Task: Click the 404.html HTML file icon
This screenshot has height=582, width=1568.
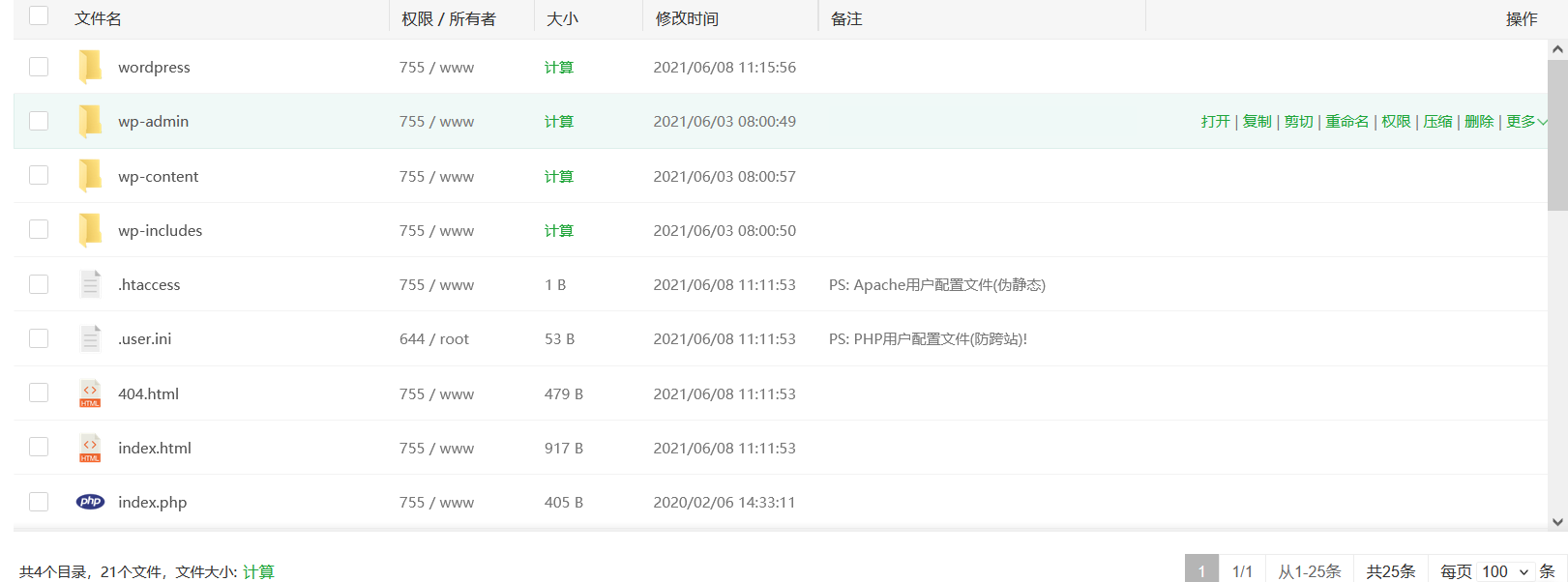Action: 90,393
